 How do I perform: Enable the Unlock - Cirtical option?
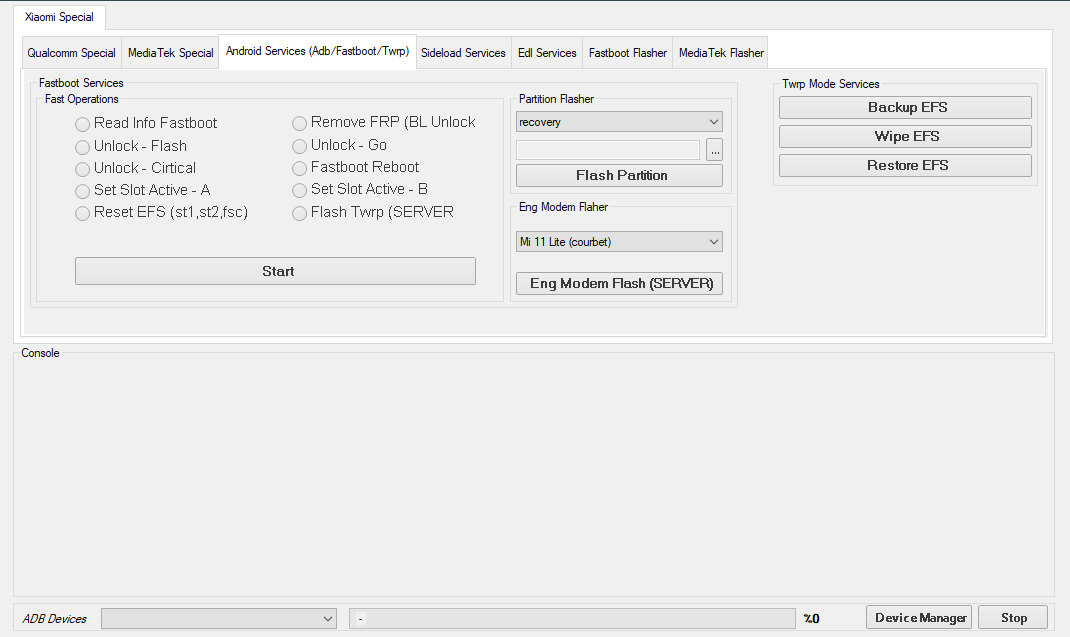point(82,168)
